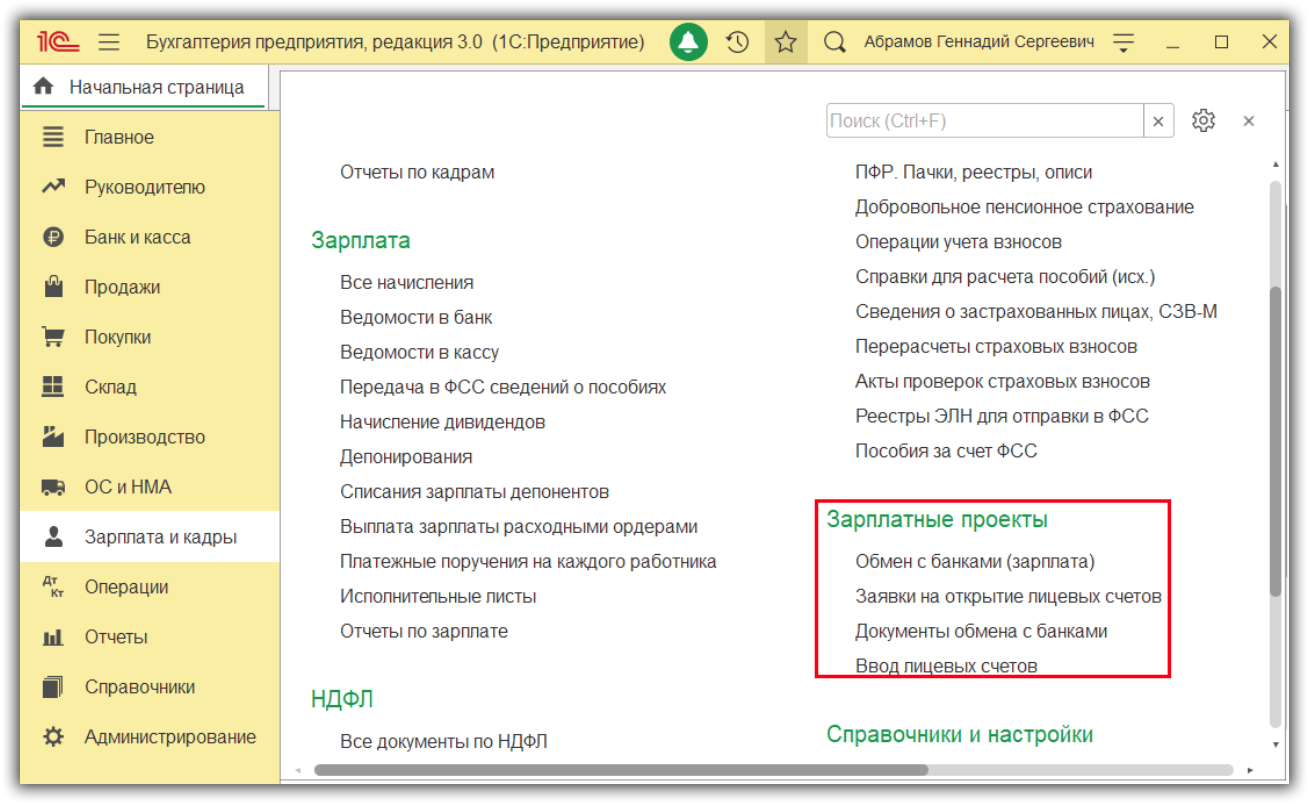Open the Операции section
Viewport: 1309px width, 804px height.
[x=150, y=587]
